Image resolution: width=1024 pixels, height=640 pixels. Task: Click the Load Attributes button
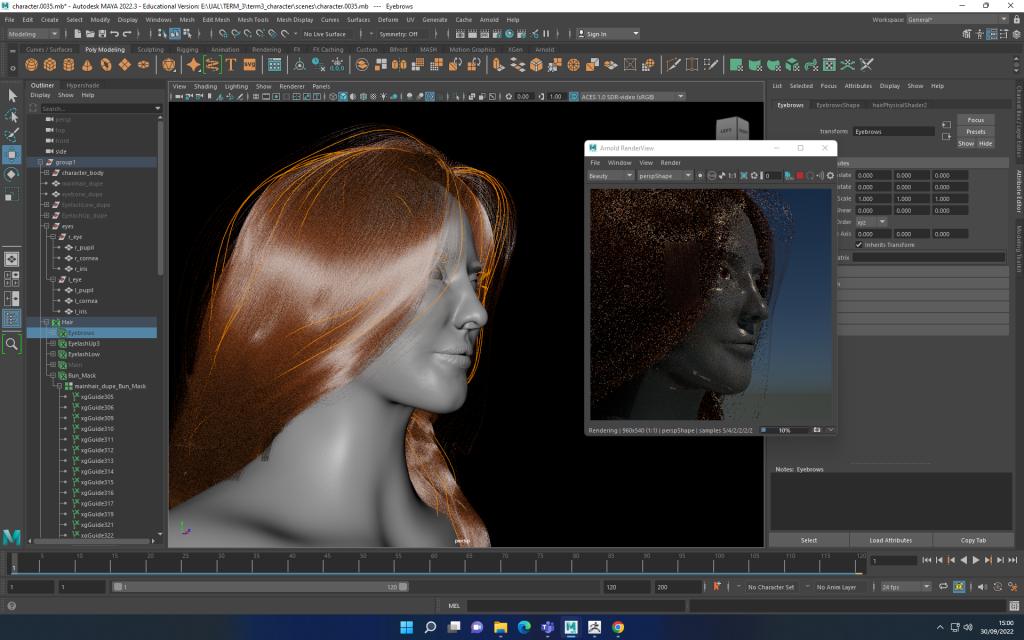(891, 540)
